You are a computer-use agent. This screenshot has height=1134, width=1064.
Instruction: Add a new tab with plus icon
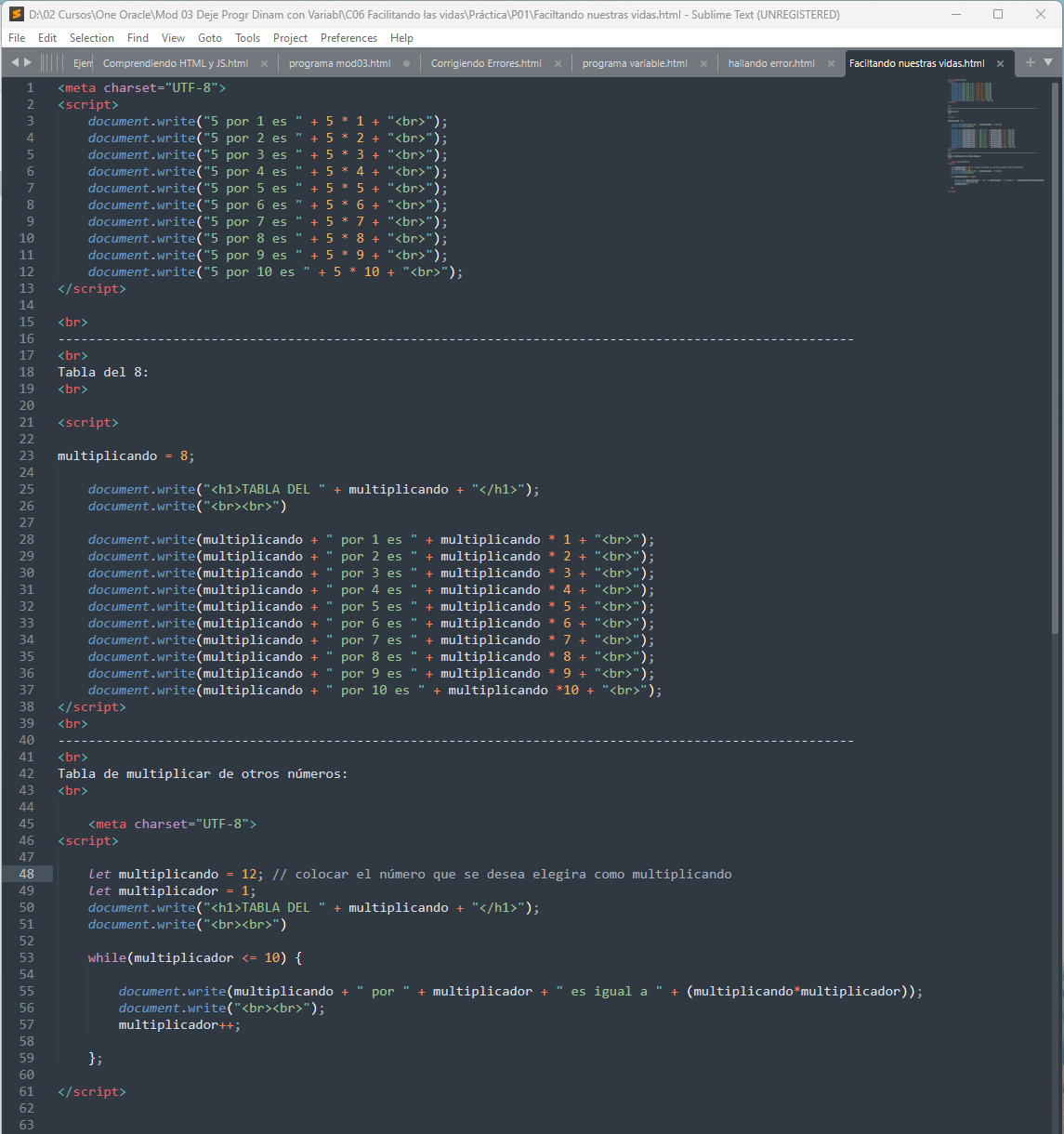coord(1030,62)
